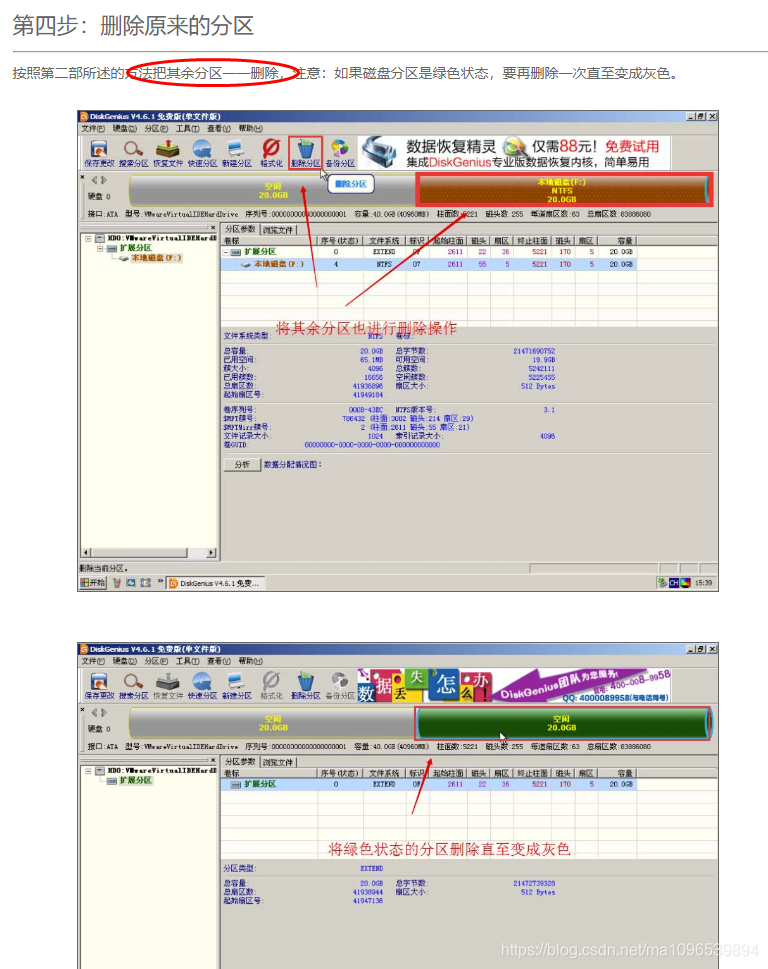This screenshot has height=969, width=768.
Task: Open 查看 menu in upper DiskGenius window
Action: pyautogui.click(x=219, y=129)
